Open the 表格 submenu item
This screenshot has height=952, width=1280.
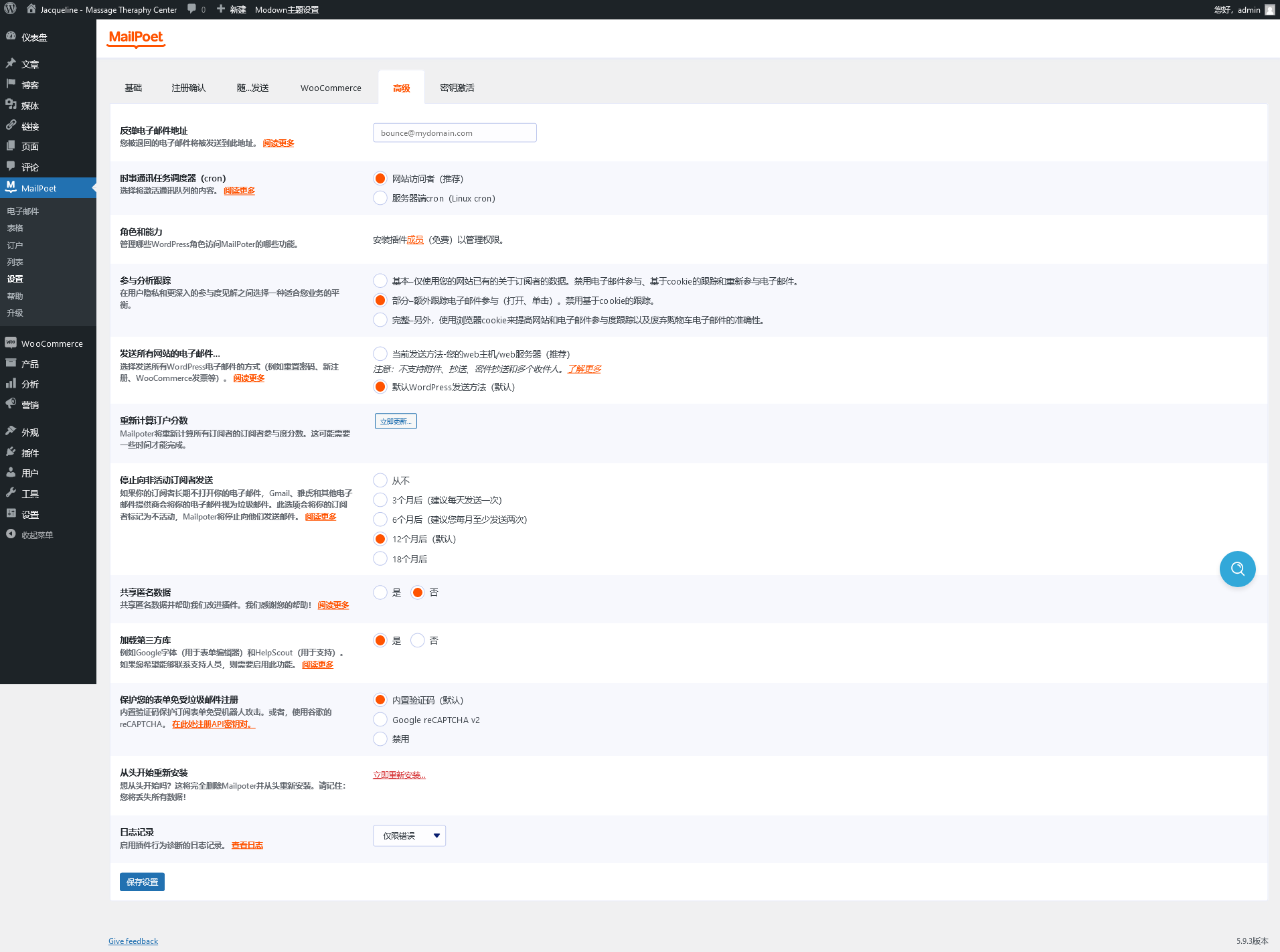[x=15, y=228]
